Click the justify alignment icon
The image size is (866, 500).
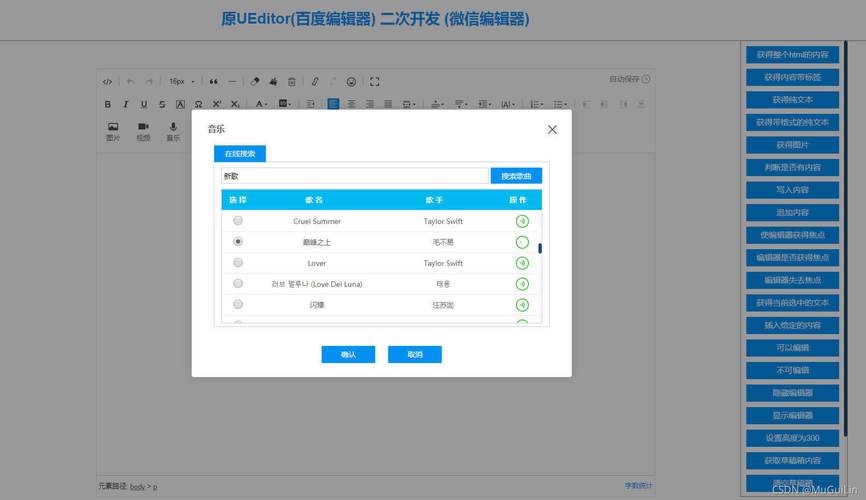pos(388,104)
